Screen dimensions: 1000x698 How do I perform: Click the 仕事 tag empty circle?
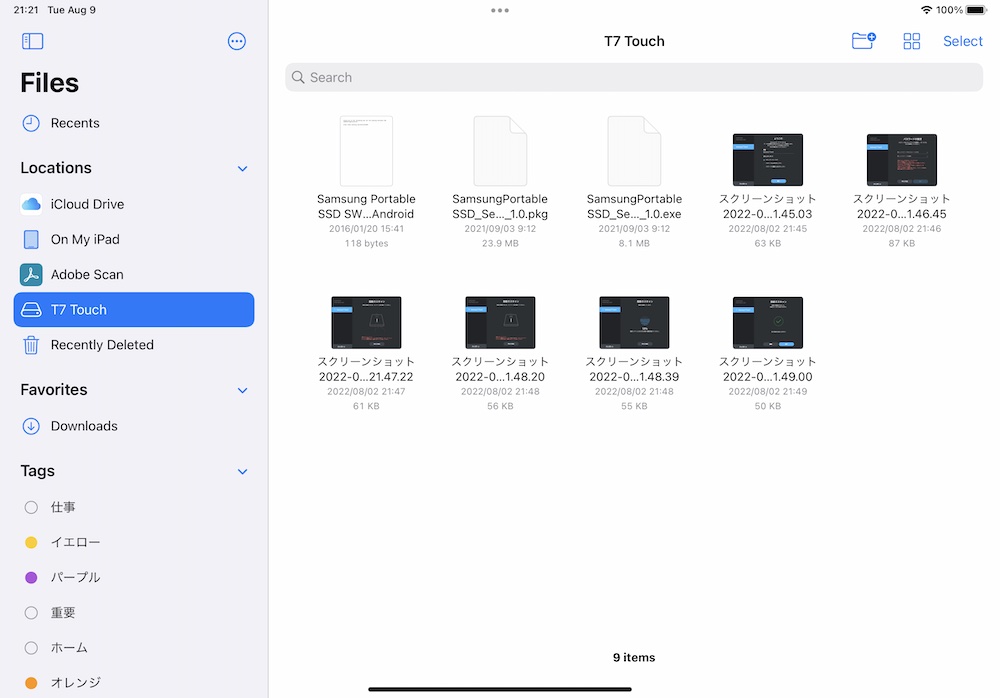[x=31, y=507]
